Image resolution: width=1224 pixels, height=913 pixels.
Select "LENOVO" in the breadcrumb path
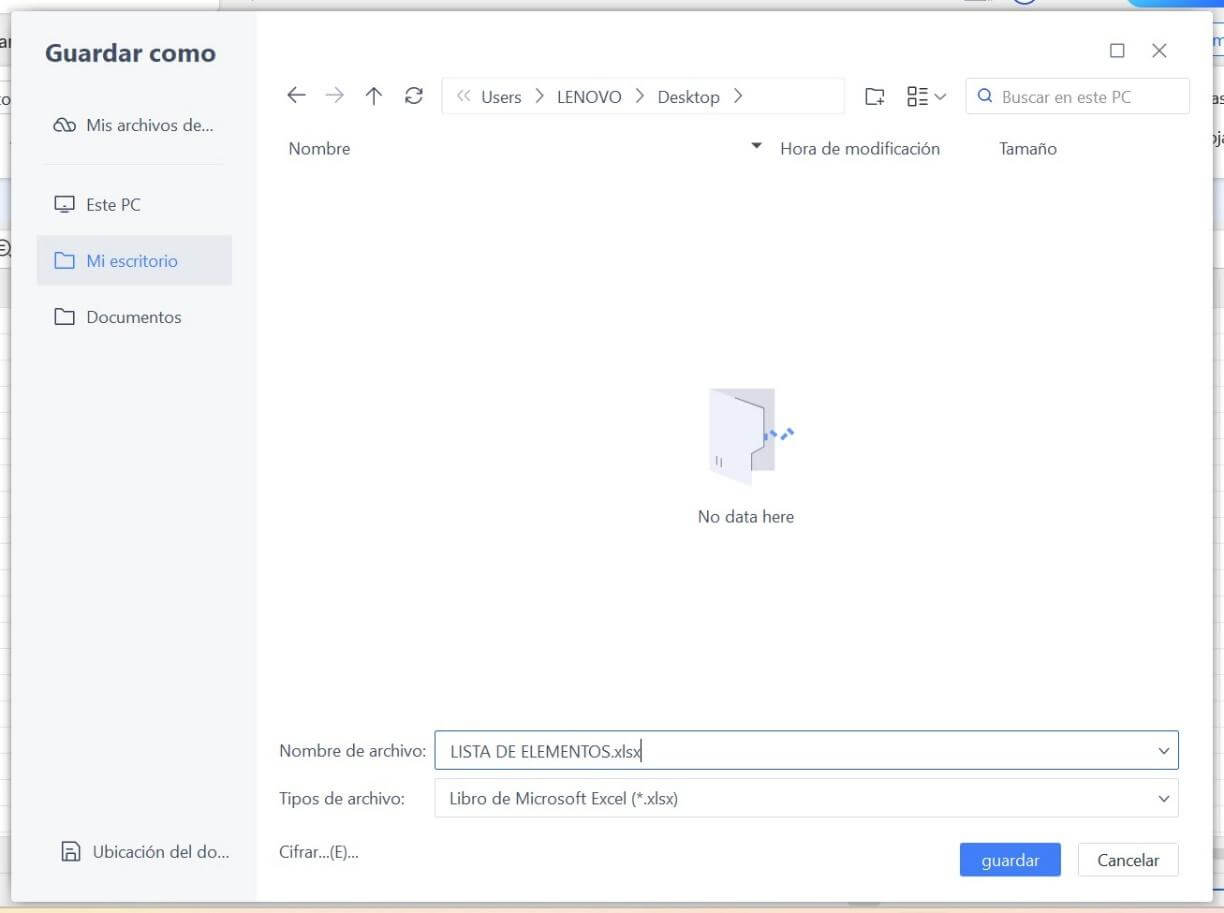589,95
